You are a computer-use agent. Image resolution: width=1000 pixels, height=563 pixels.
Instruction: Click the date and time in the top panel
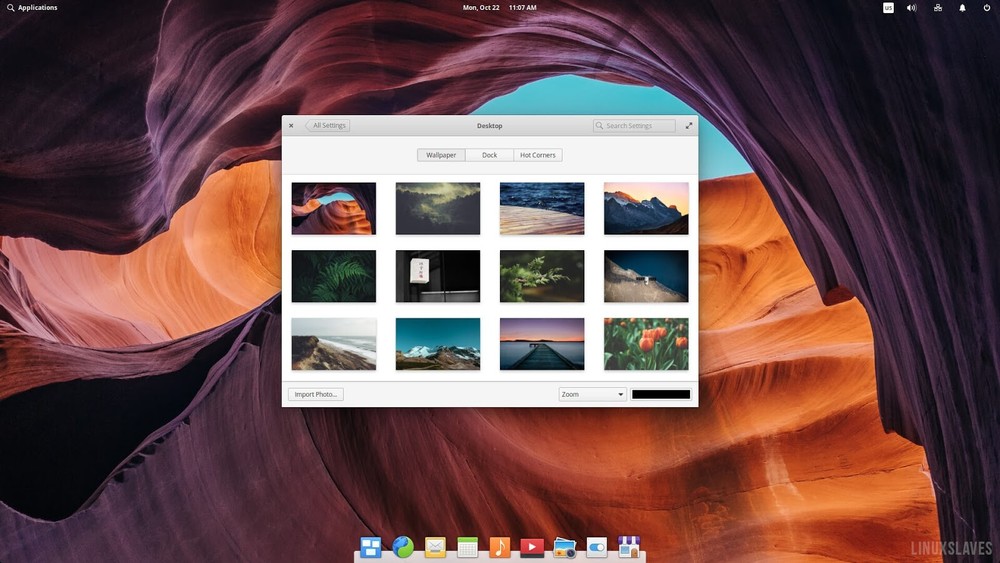499,8
